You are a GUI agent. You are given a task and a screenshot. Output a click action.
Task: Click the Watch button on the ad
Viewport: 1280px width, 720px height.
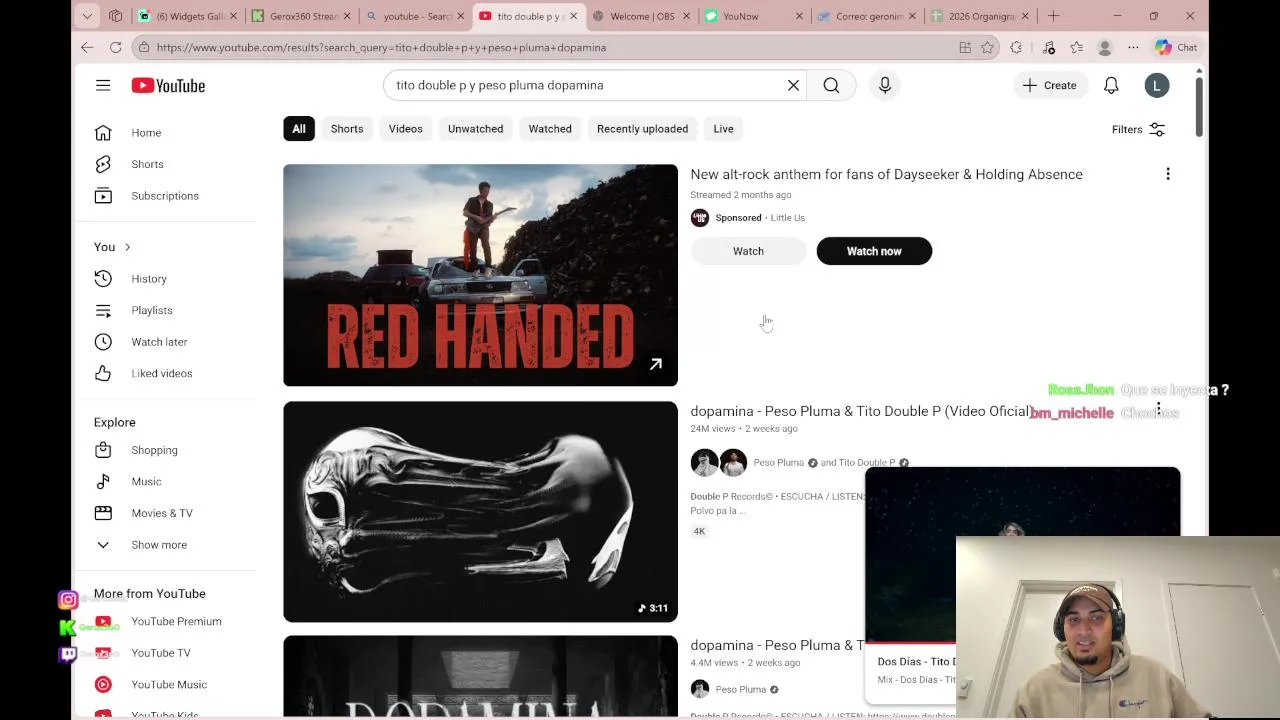point(748,251)
